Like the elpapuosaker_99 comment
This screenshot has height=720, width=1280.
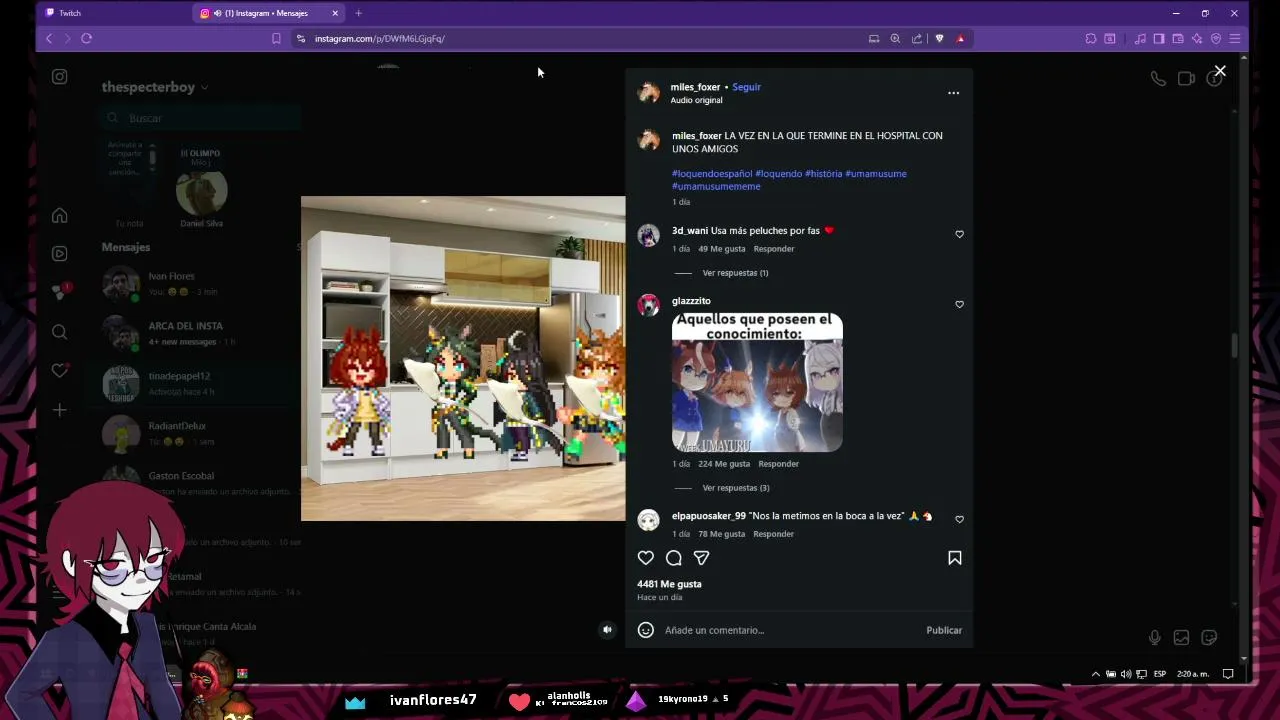point(959,519)
